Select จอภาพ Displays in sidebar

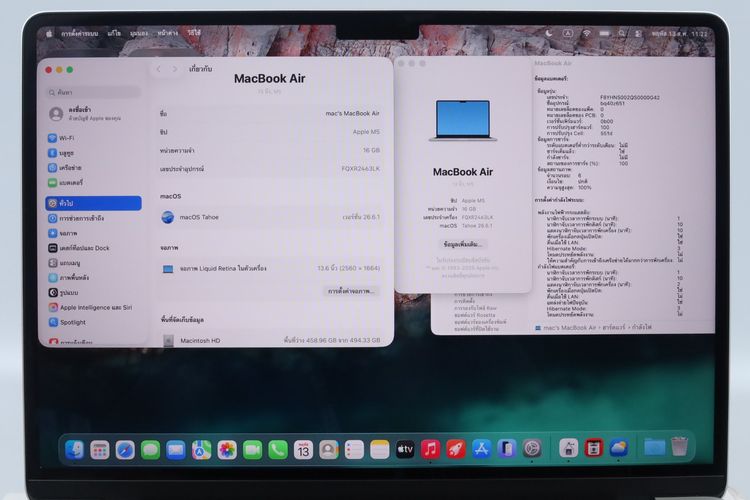(x=93, y=233)
